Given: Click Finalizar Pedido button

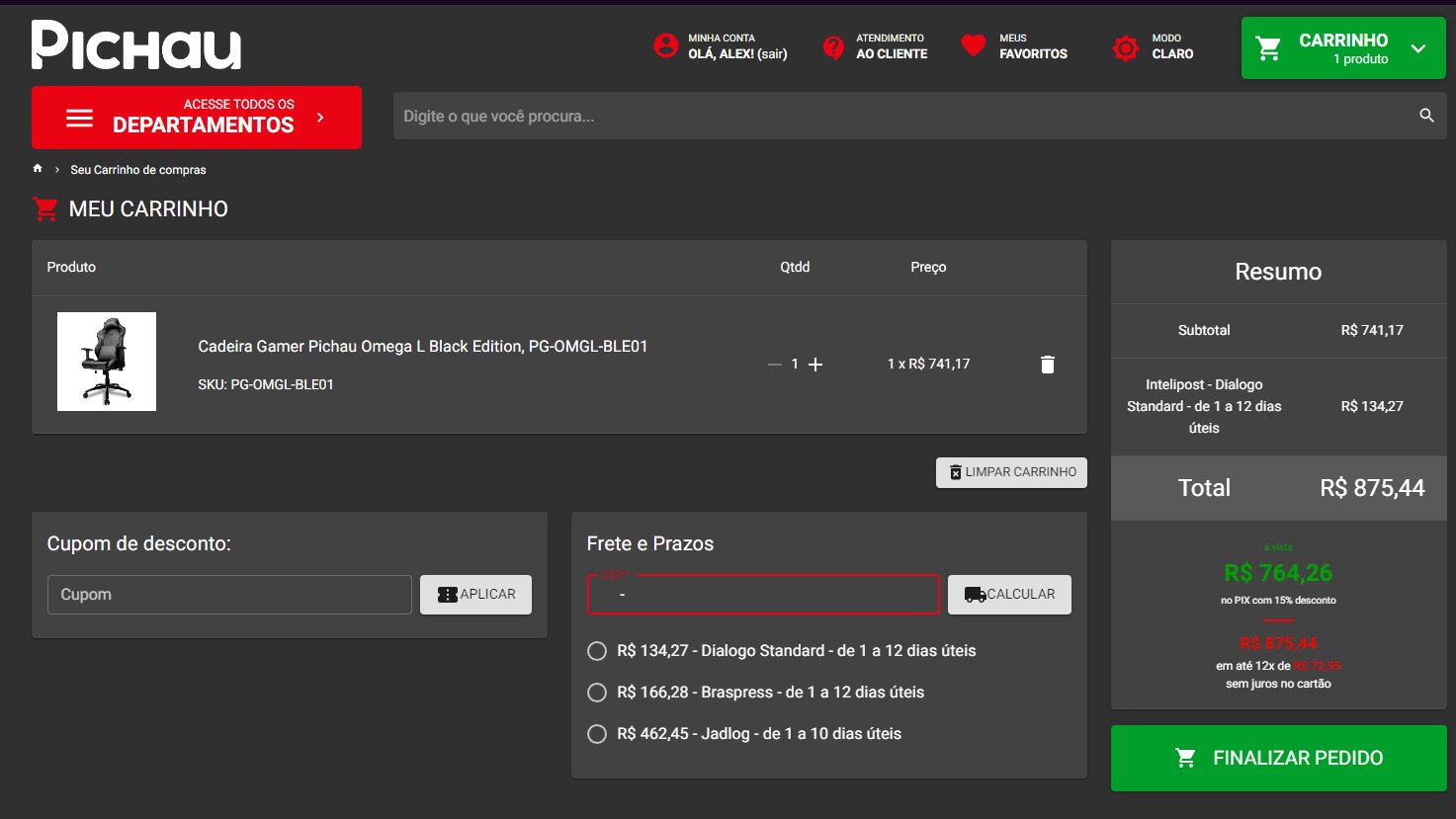Looking at the screenshot, I should tap(1278, 758).
